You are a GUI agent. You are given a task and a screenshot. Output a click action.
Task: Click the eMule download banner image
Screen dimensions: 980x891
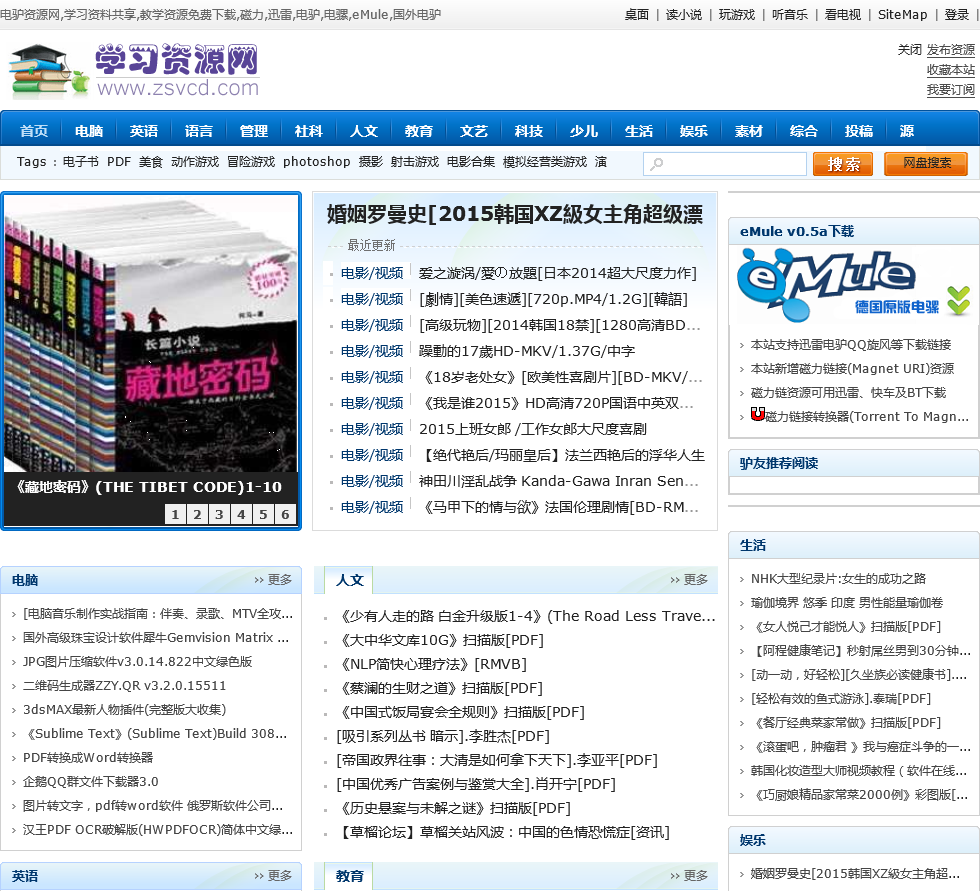tap(853, 285)
